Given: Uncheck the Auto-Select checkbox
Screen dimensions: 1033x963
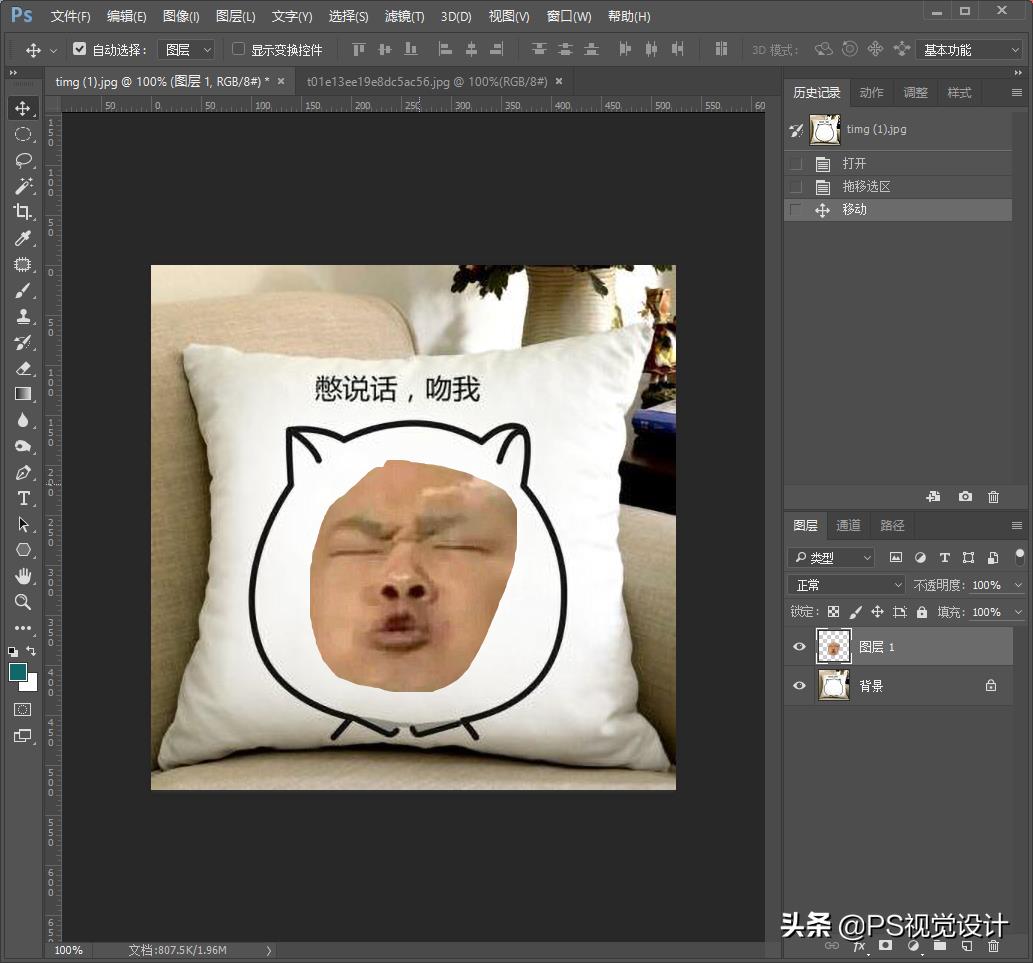Looking at the screenshot, I should coord(80,49).
